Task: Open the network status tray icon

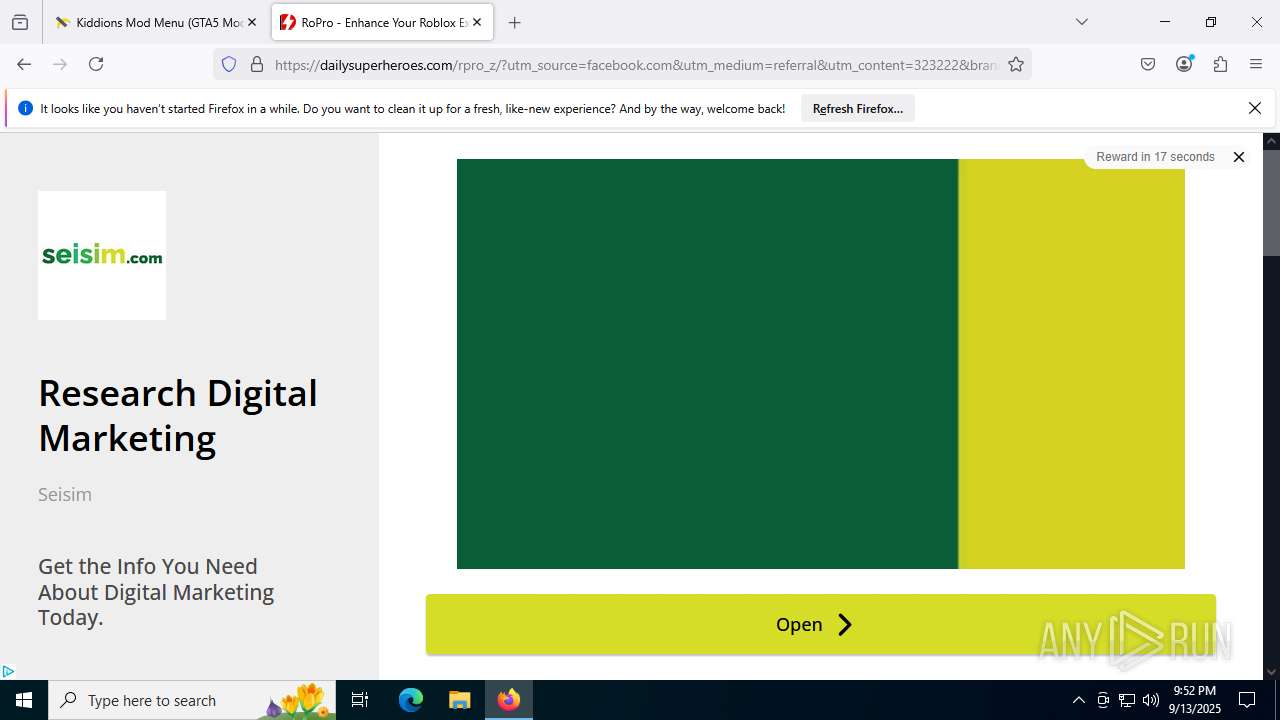Action: [x=1127, y=700]
